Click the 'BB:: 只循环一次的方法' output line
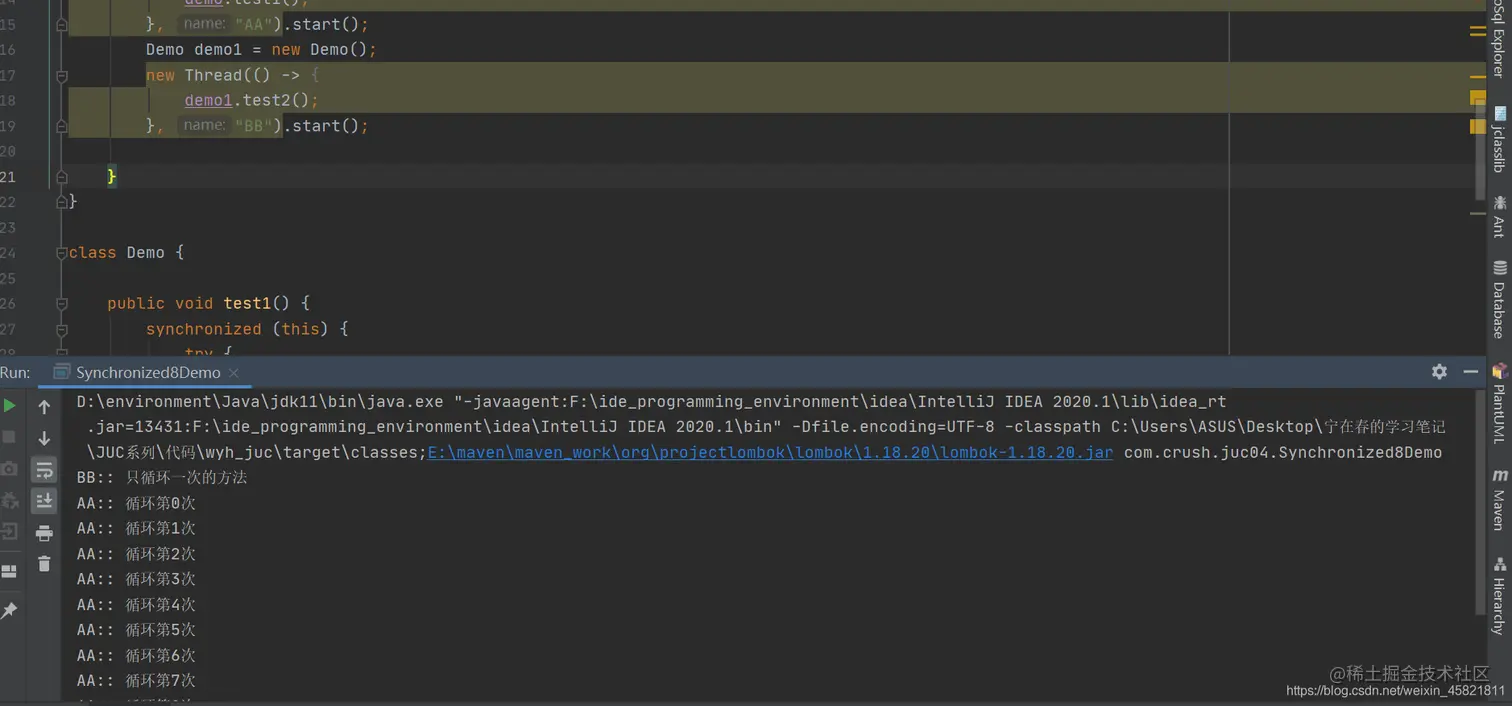Screen dimensions: 1512x706 162,478
